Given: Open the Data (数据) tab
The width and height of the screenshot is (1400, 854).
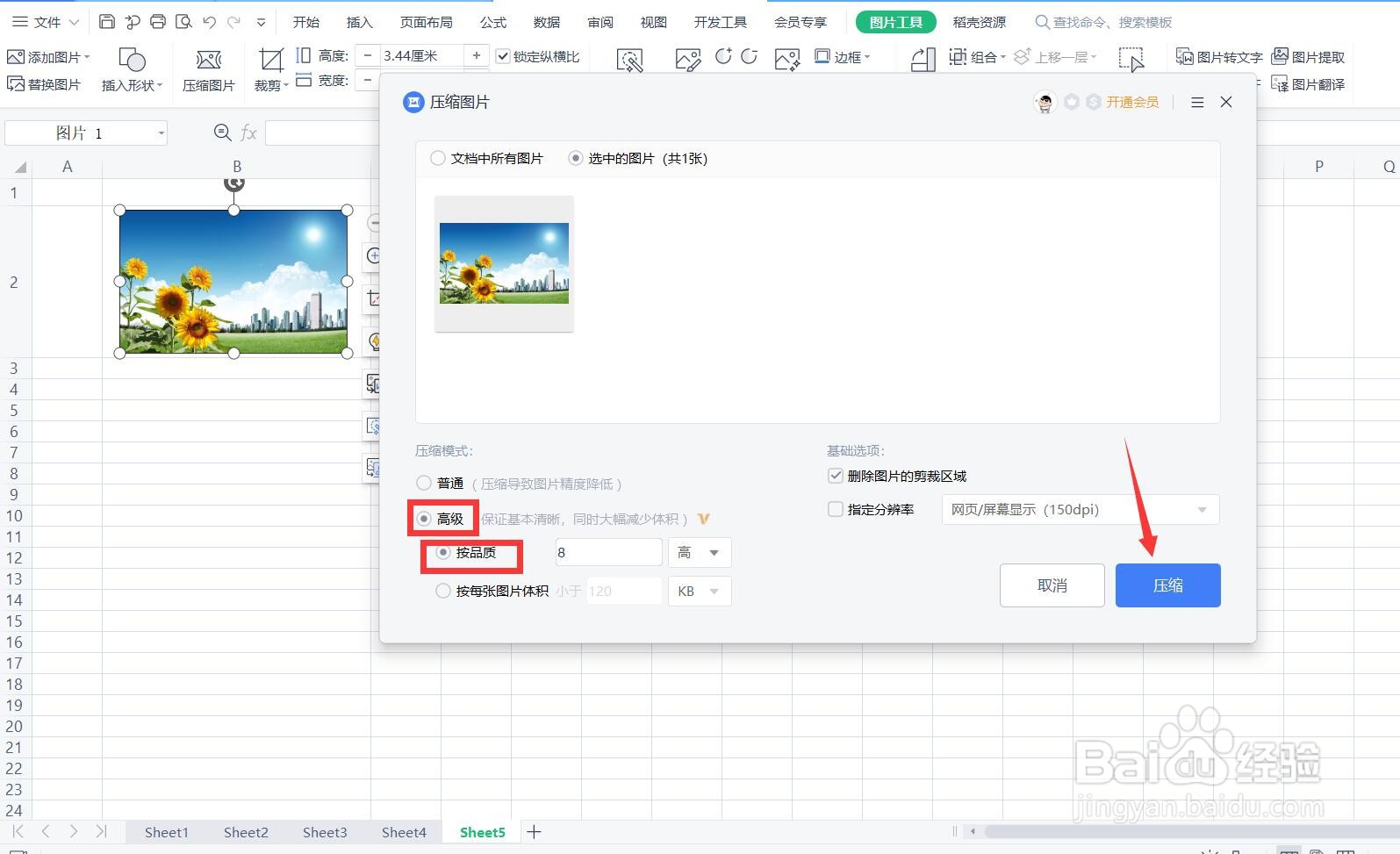Looking at the screenshot, I should [547, 22].
